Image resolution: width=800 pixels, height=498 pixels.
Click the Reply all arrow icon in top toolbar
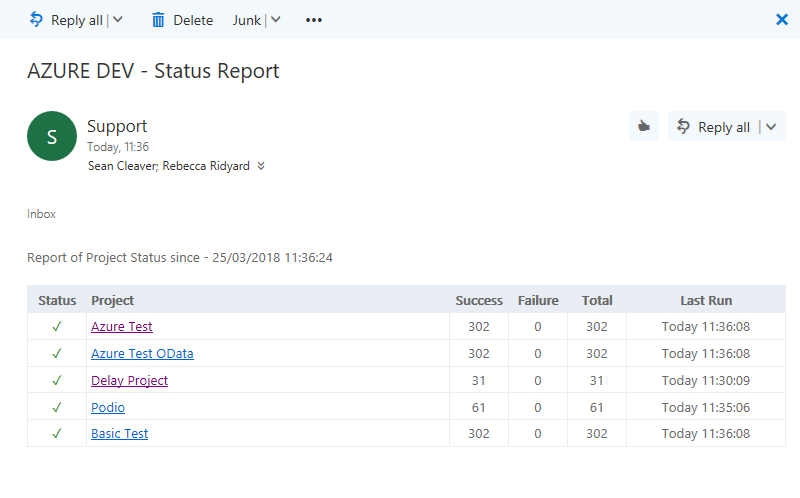coord(36,19)
